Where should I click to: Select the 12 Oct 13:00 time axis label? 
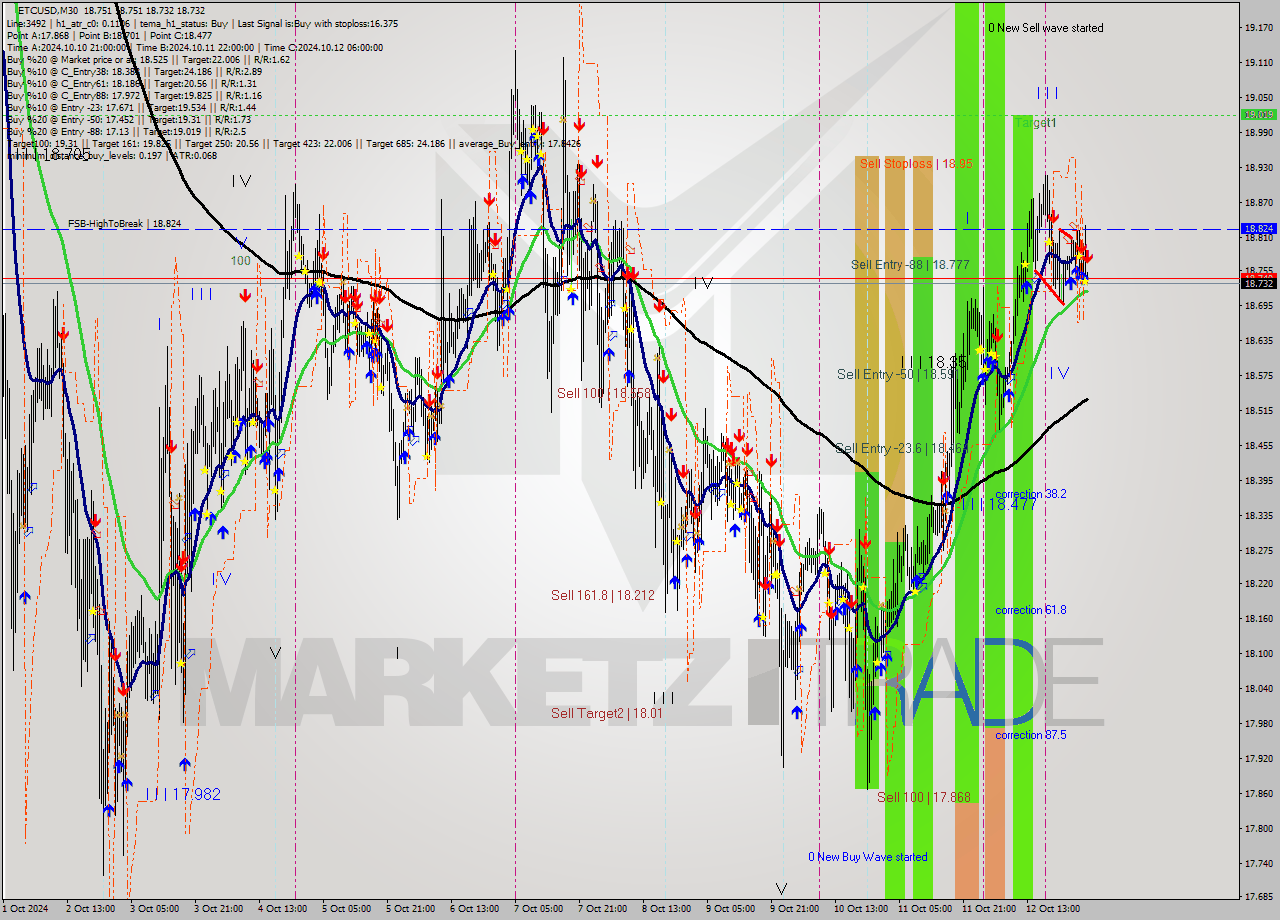1053,909
